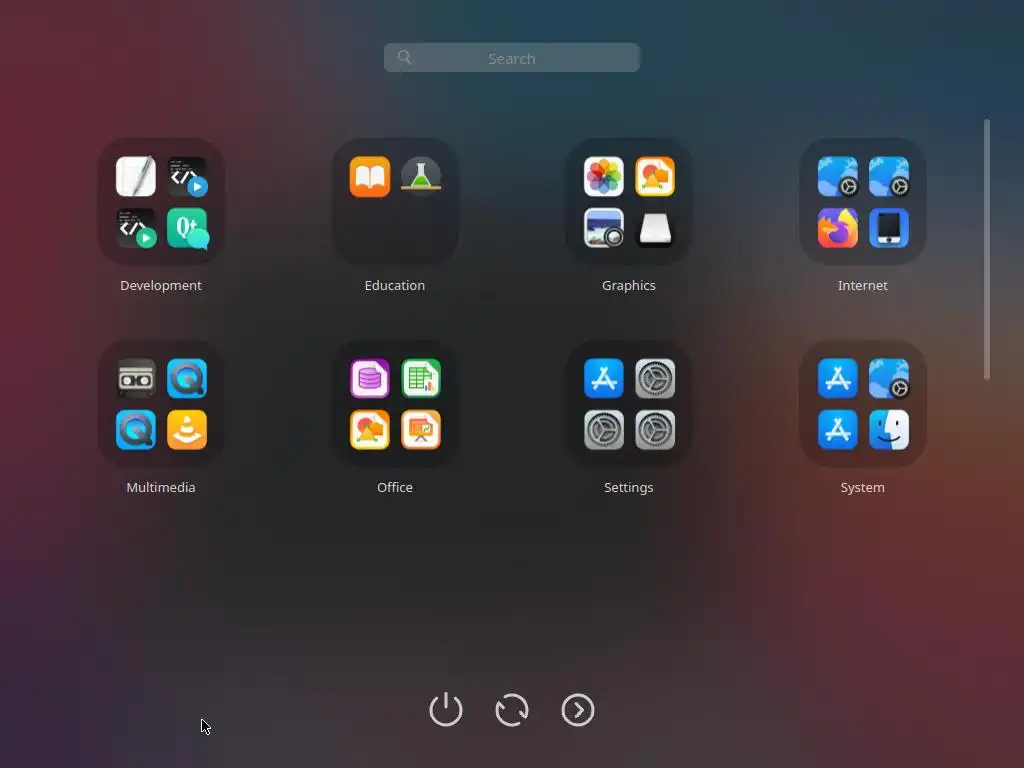Open the Office folder label
The width and height of the screenshot is (1024, 768).
pyautogui.click(x=394, y=487)
